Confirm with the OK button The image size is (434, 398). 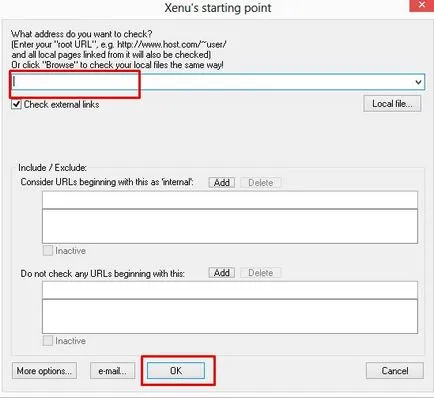point(176,371)
